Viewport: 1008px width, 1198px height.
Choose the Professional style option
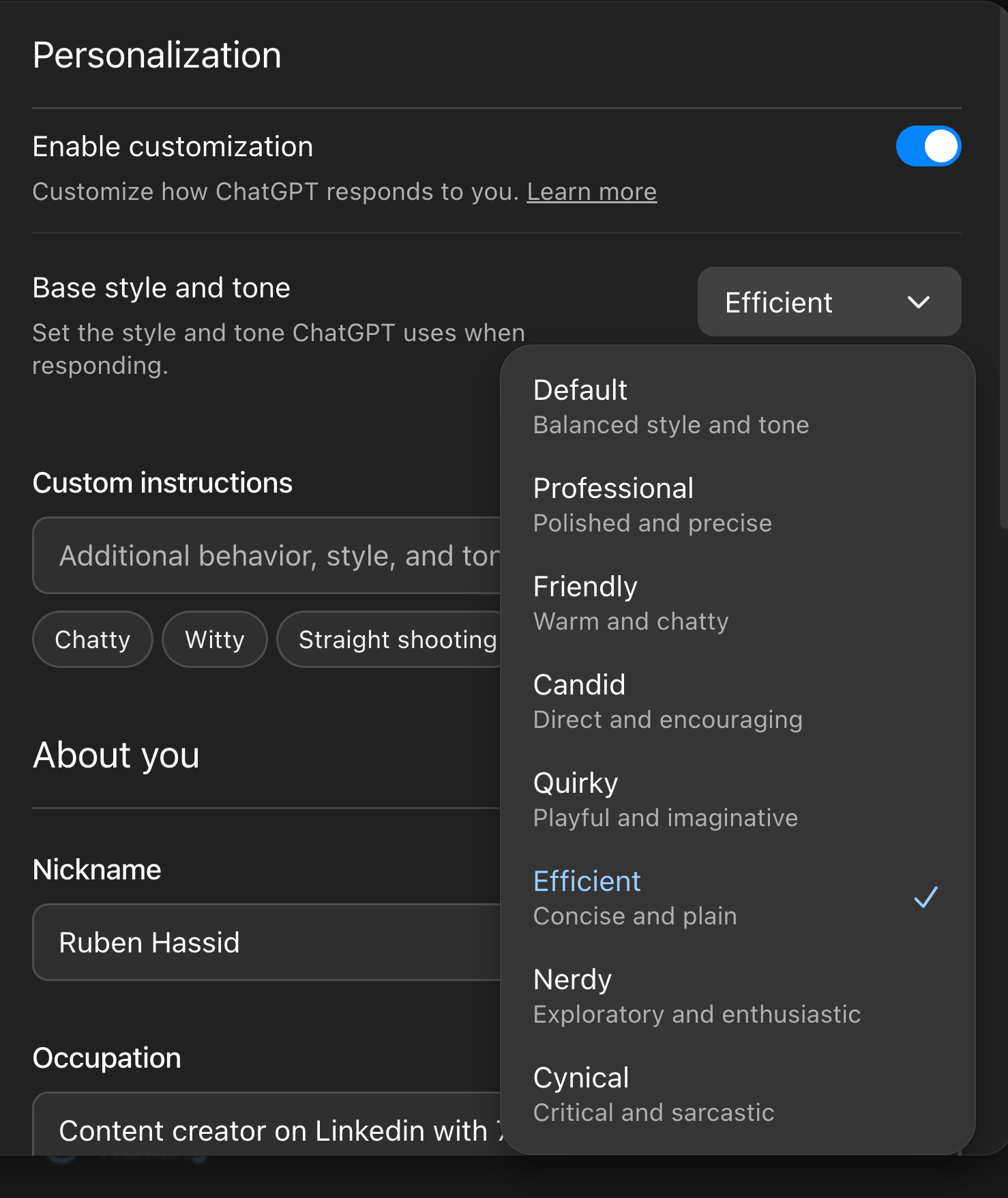[737, 505]
